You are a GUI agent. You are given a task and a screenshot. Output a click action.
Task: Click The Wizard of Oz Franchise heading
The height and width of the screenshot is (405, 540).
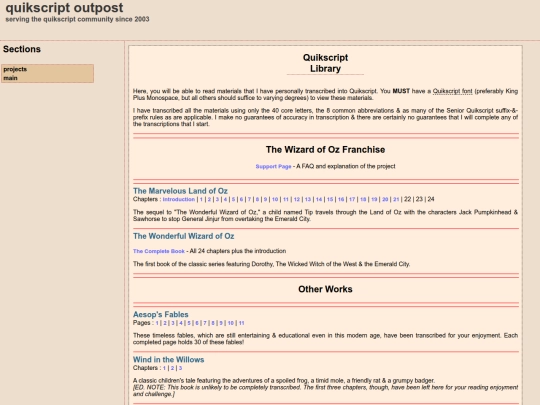click(x=325, y=149)
